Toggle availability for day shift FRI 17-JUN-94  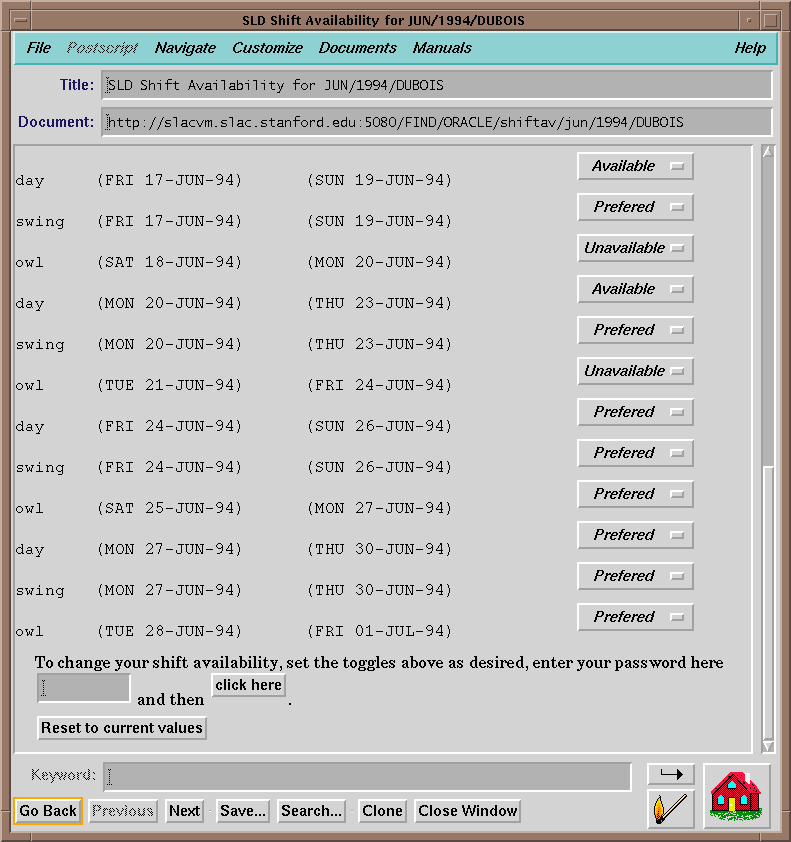[x=635, y=167]
